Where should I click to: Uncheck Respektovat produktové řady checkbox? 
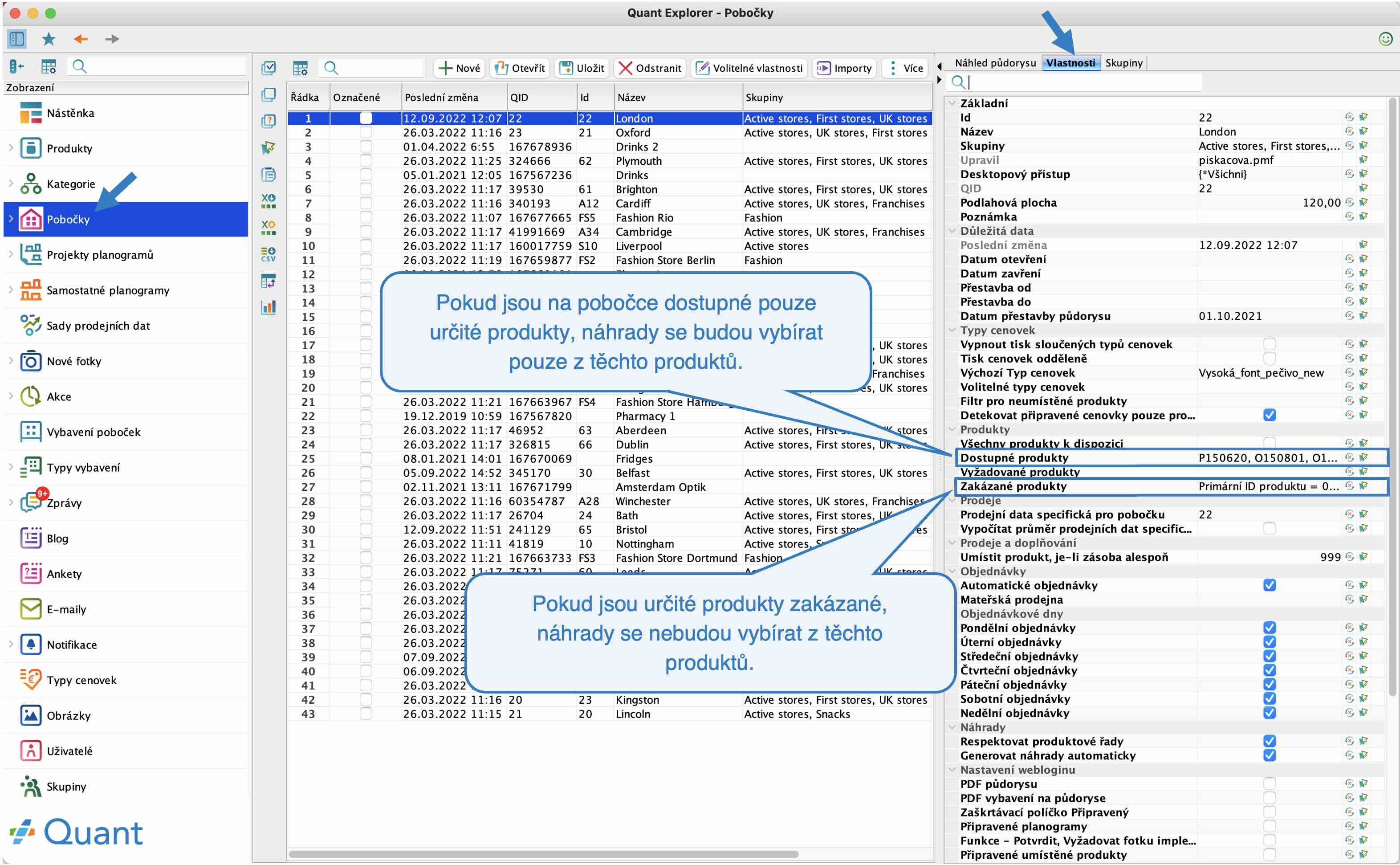click(1270, 742)
